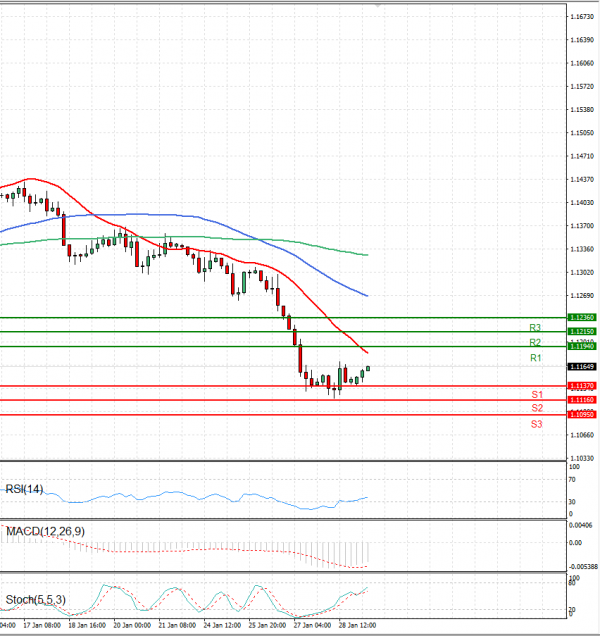Click the RSI(14) indicator label
Image resolution: width=600 pixels, height=636 pixels.
(24, 489)
